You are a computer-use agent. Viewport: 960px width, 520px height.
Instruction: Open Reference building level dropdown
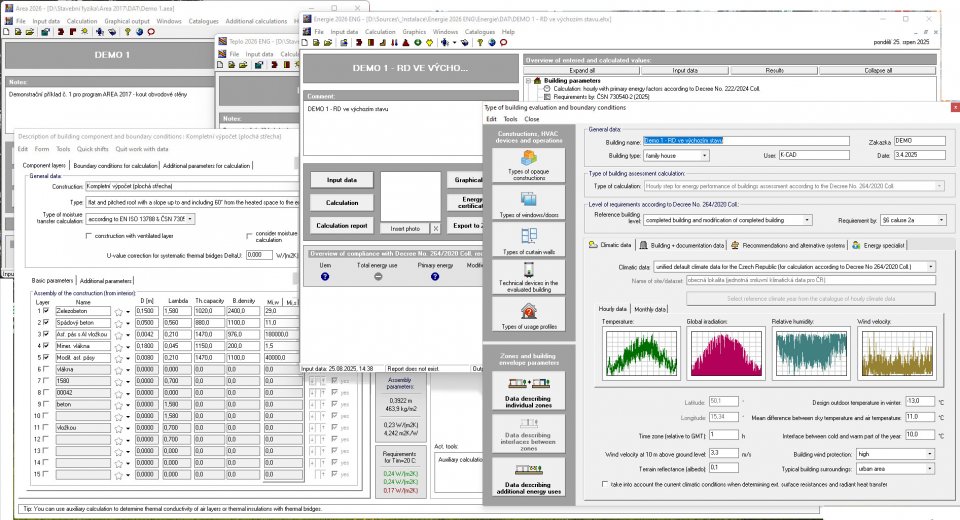(x=806, y=220)
